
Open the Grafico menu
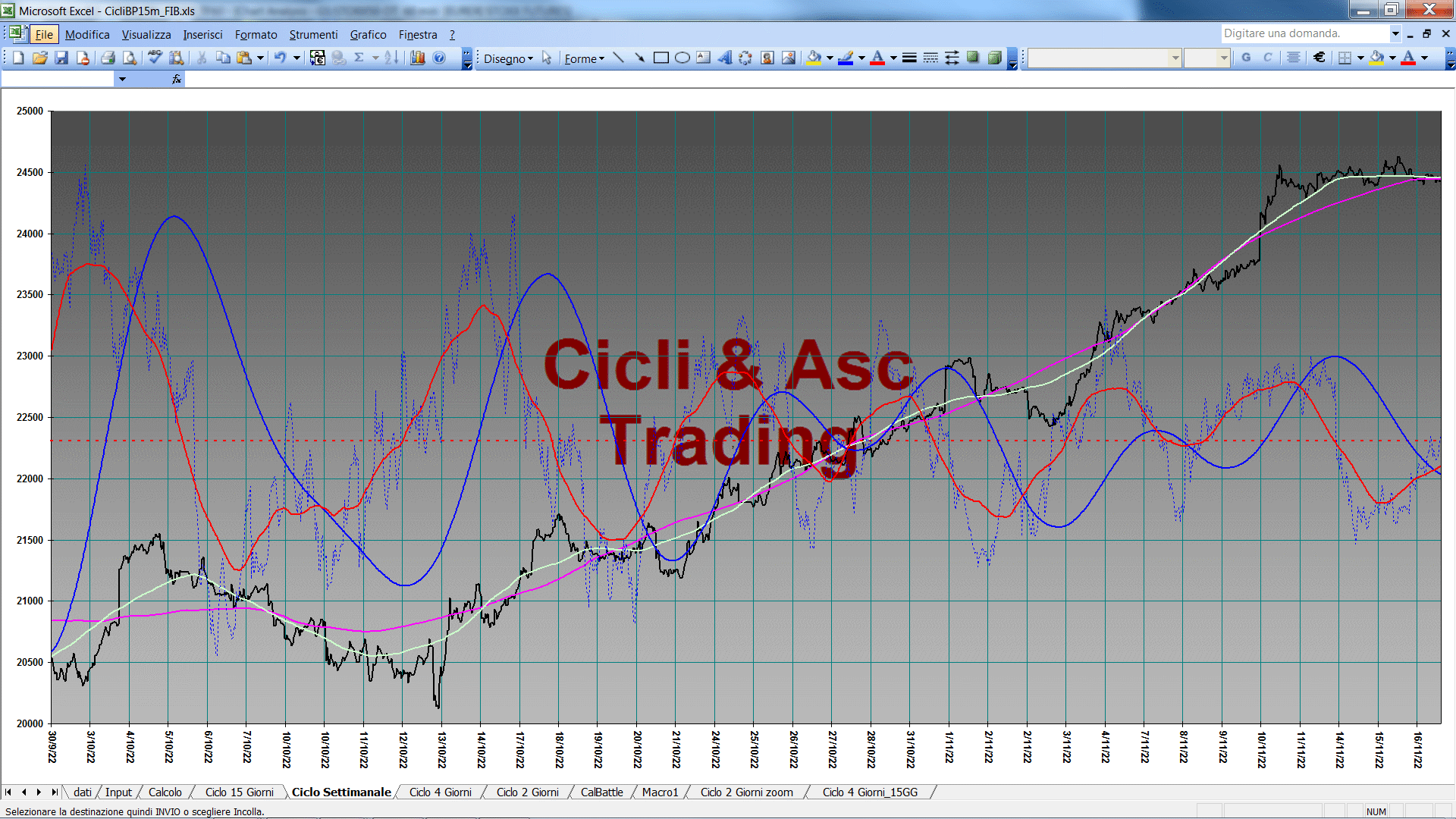click(x=368, y=34)
